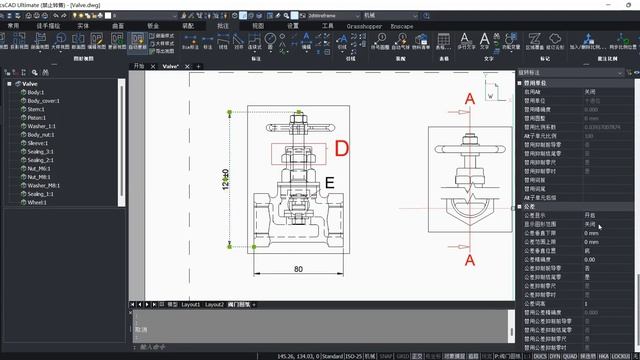
Task: Click the white color swatch in layer toolbar
Action: click(x=108, y=16)
